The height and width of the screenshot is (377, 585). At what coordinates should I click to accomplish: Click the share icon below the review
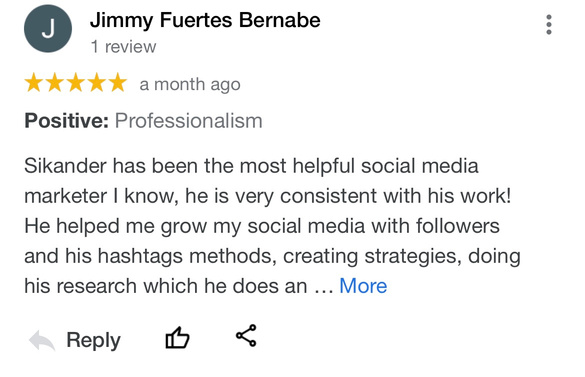click(x=246, y=336)
